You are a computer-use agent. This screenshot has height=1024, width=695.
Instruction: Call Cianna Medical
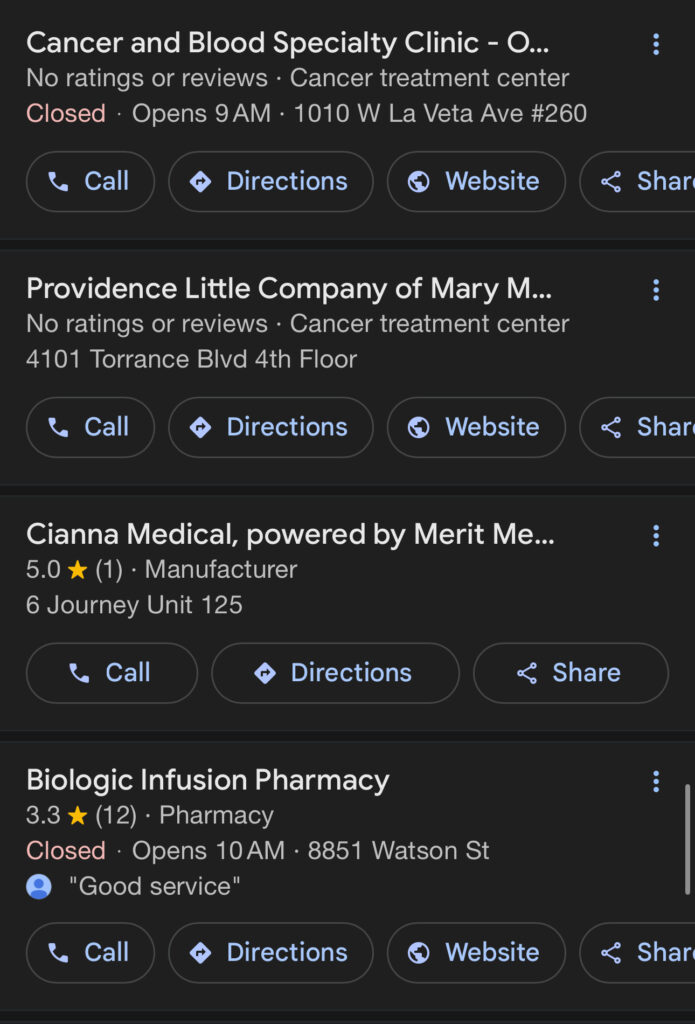point(112,673)
